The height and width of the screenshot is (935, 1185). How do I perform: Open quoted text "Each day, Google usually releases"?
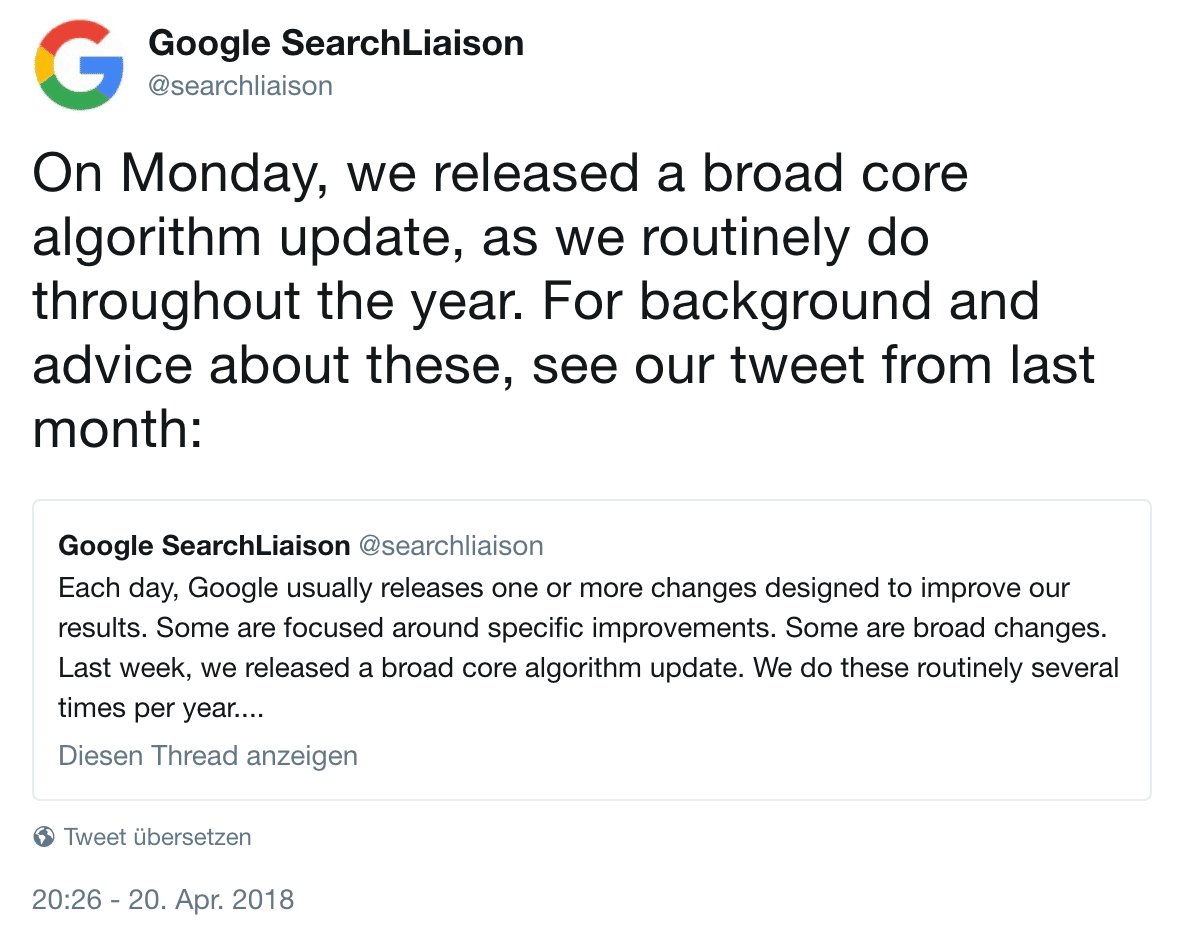[x=564, y=588]
